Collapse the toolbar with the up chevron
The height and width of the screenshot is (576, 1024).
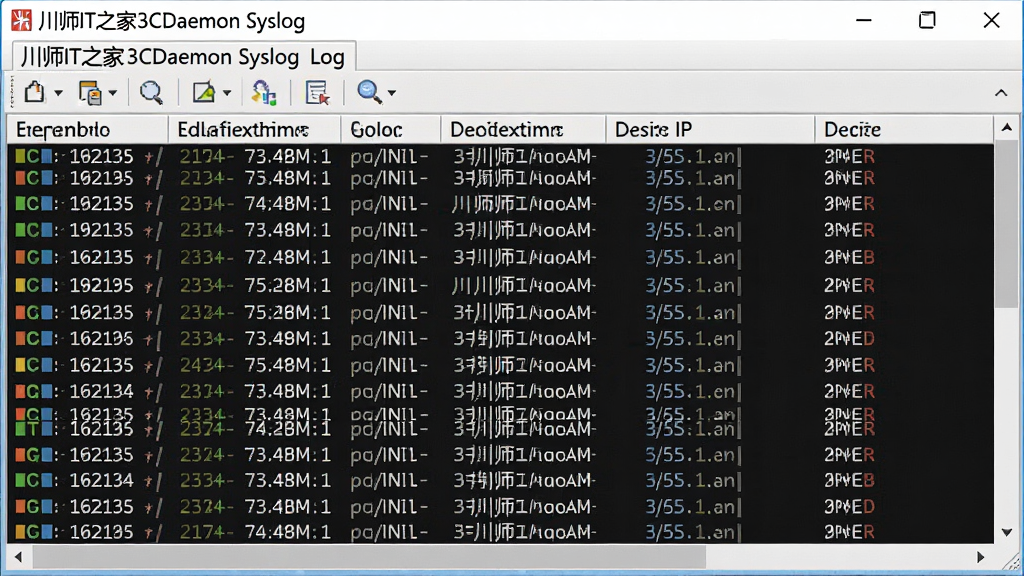point(1001,93)
